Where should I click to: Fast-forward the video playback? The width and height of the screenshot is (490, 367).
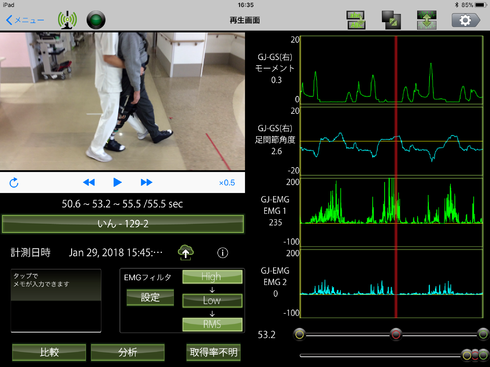146,182
